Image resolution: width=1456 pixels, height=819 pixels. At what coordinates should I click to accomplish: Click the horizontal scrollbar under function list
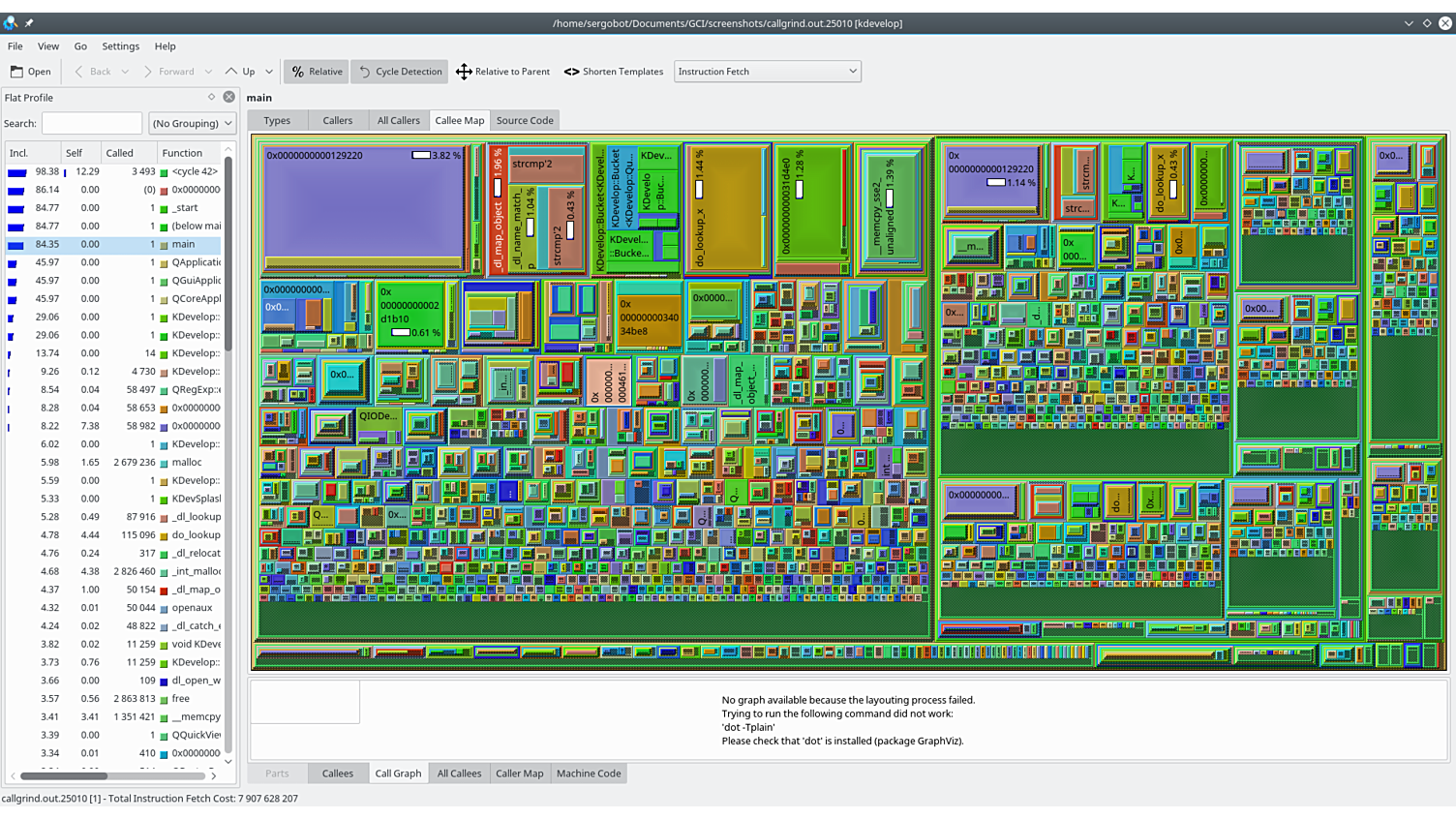[x=64, y=776]
